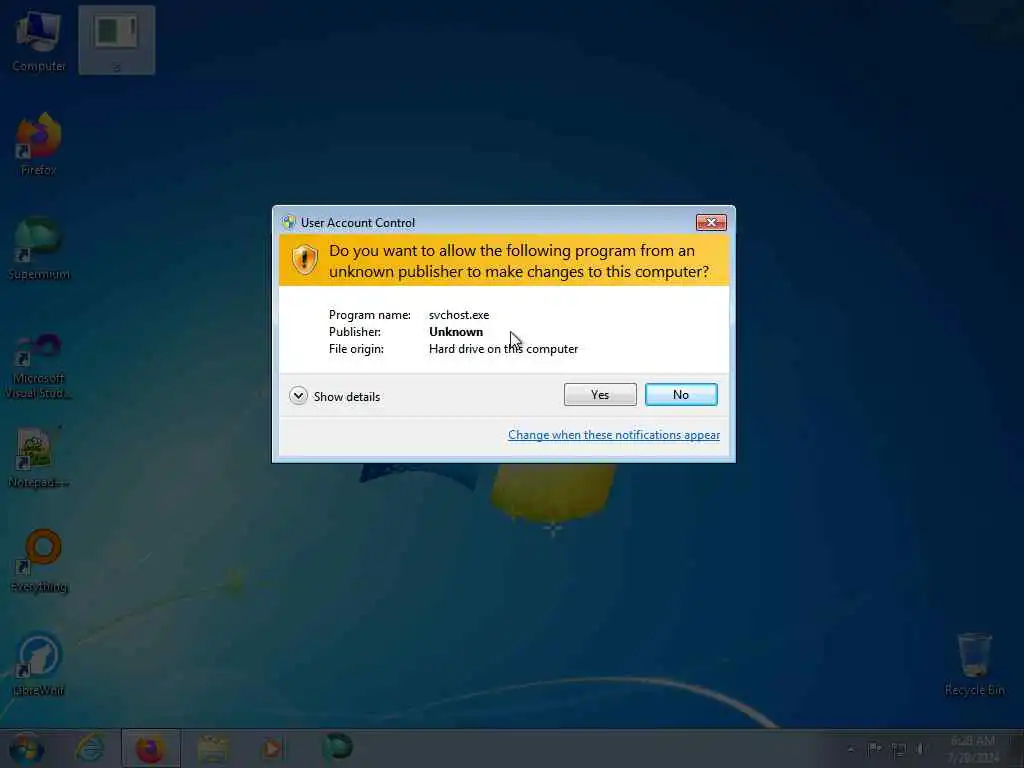This screenshot has height=768, width=1024.
Task: Open Windows Media Player from the taskbar
Action: [x=272, y=749]
